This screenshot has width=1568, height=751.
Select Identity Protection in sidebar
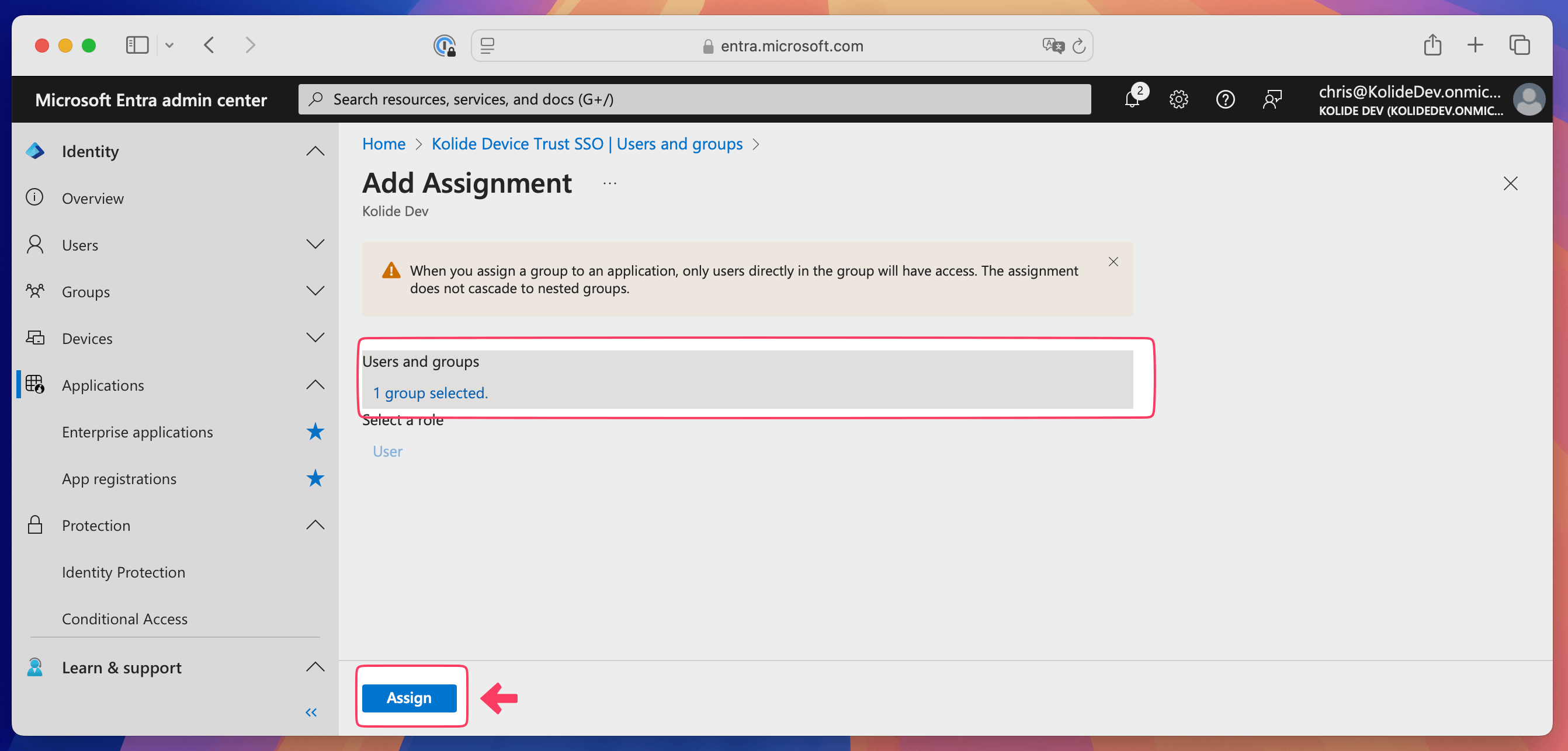pos(124,572)
